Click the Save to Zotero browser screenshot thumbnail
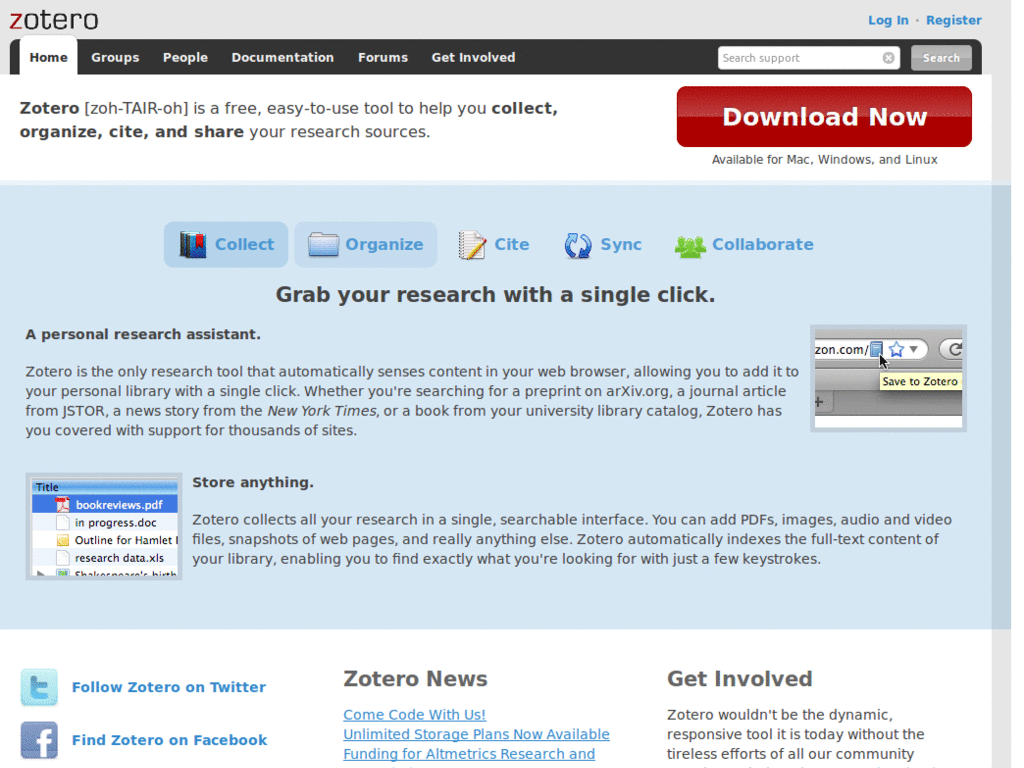The height and width of the screenshot is (768, 1024). coord(888,378)
